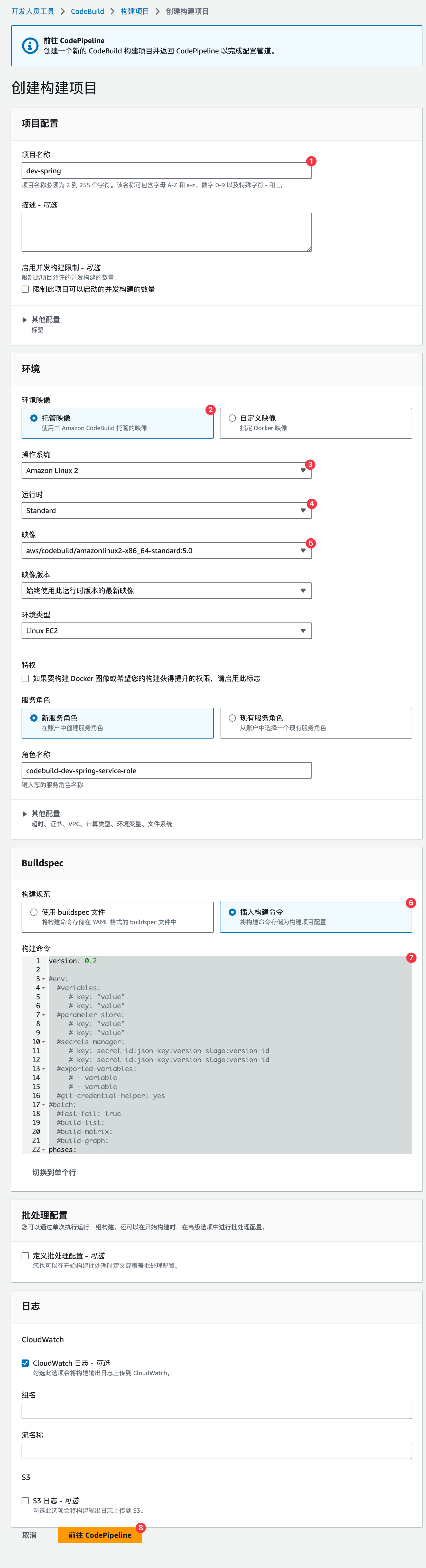Open the 环境类型 dropdown showing Linux EC2
The image size is (426, 1568).
point(166,631)
